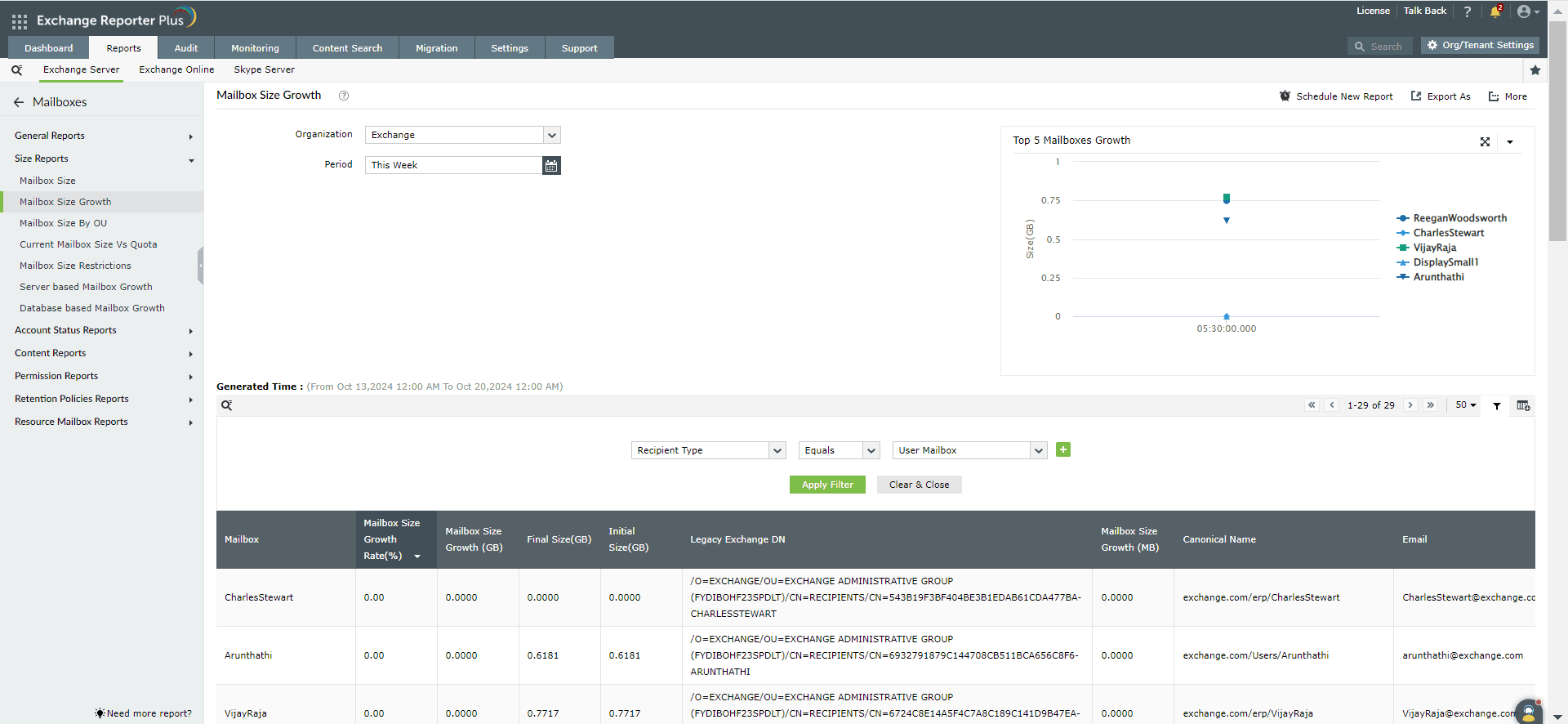The height and width of the screenshot is (724, 1568).
Task: Sort by Mailbox Size Growth Rate(%) column
Action: click(396, 539)
